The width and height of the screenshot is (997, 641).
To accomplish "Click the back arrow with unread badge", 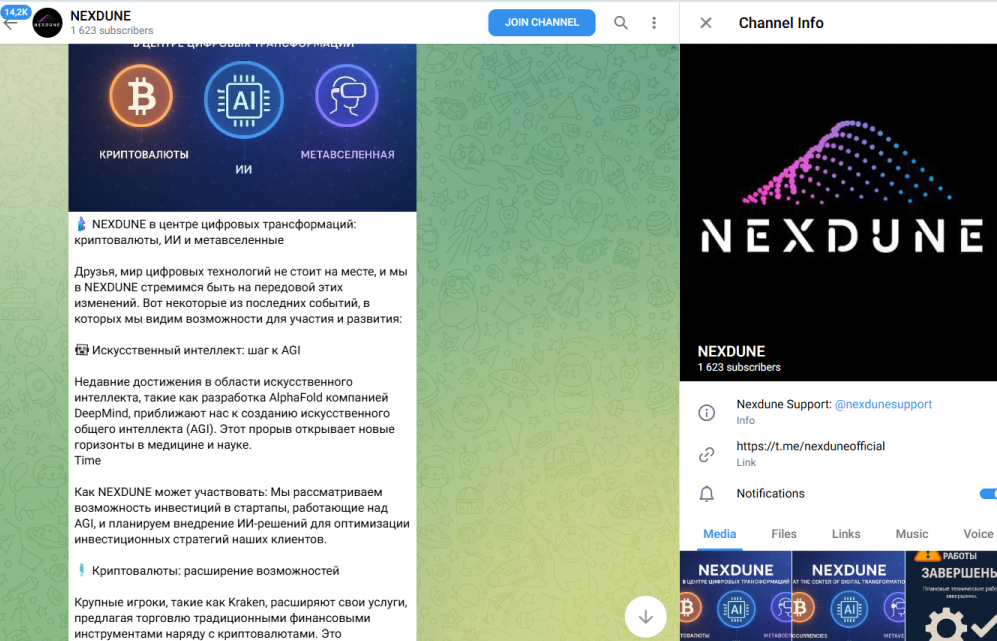I will (x=11, y=21).
